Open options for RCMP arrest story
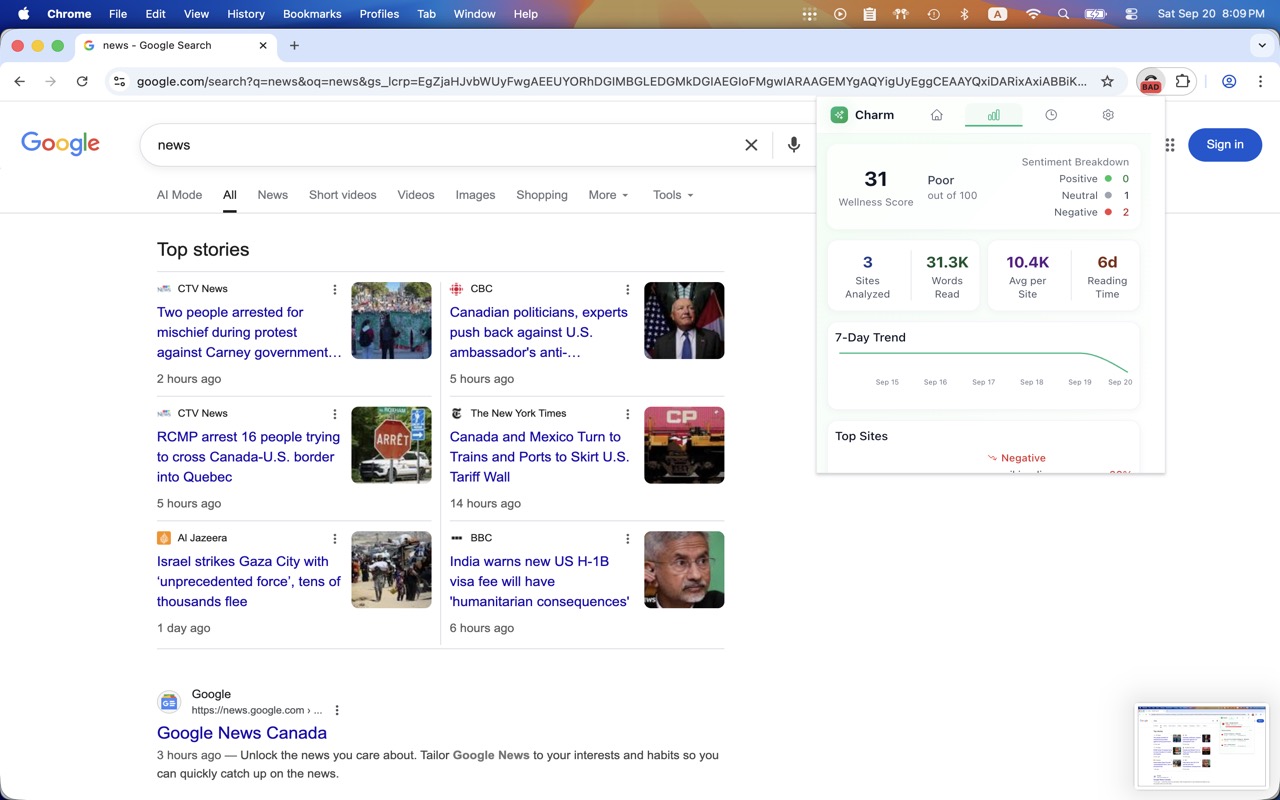This screenshot has width=1280, height=800. coord(335,414)
